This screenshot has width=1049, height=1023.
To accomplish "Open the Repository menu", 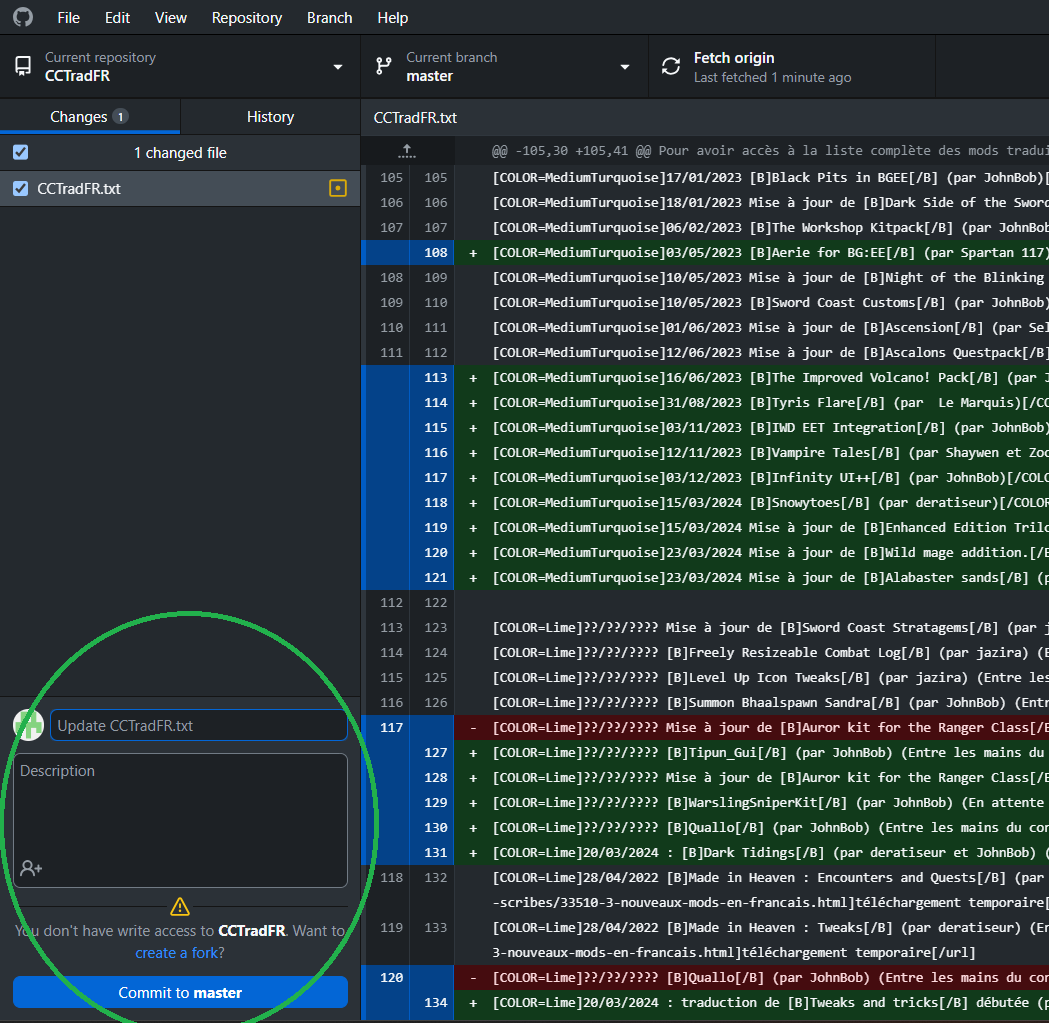I will 247,18.
